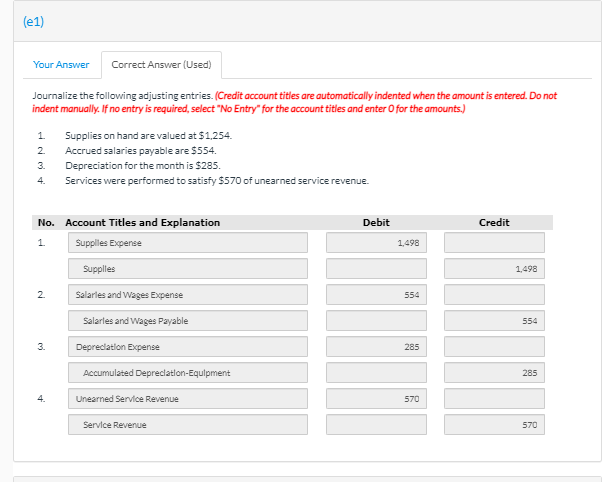Click the 285 debit field for Depreciation Expense
602x482 pixels.
coord(376,347)
